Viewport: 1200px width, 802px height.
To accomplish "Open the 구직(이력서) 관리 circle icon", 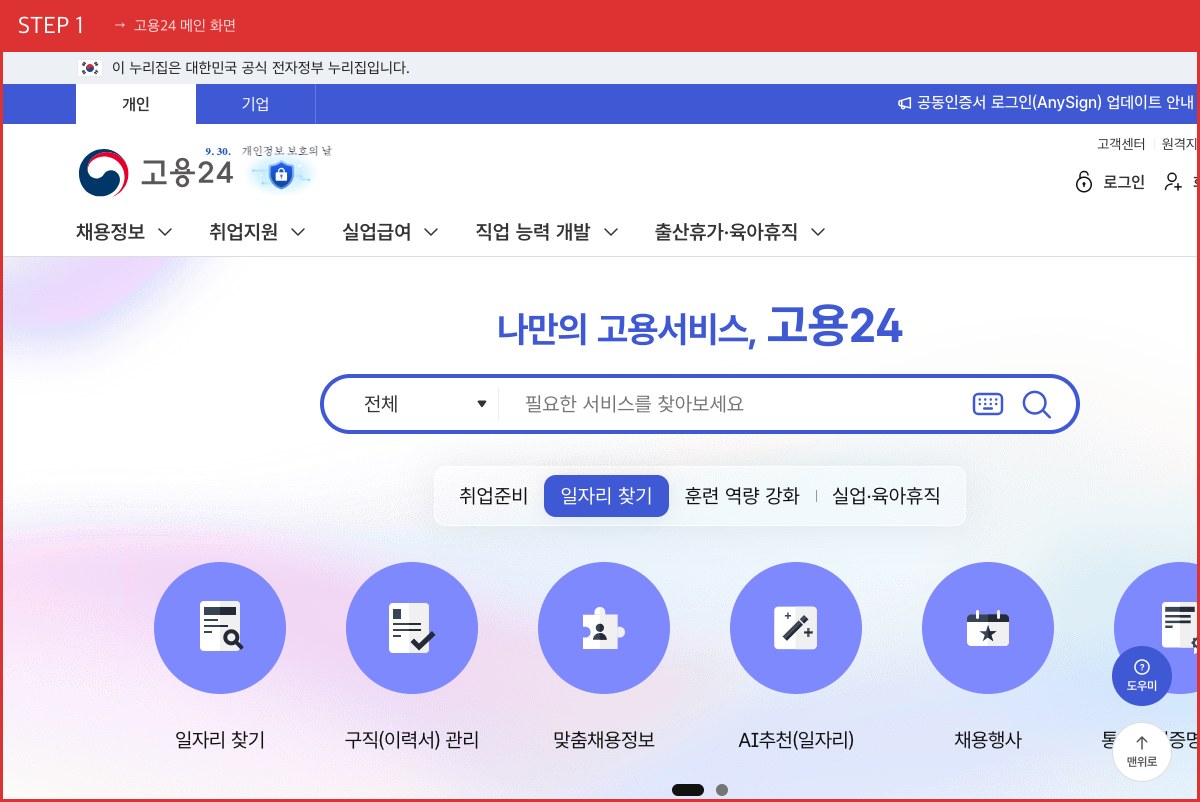I will [412, 627].
